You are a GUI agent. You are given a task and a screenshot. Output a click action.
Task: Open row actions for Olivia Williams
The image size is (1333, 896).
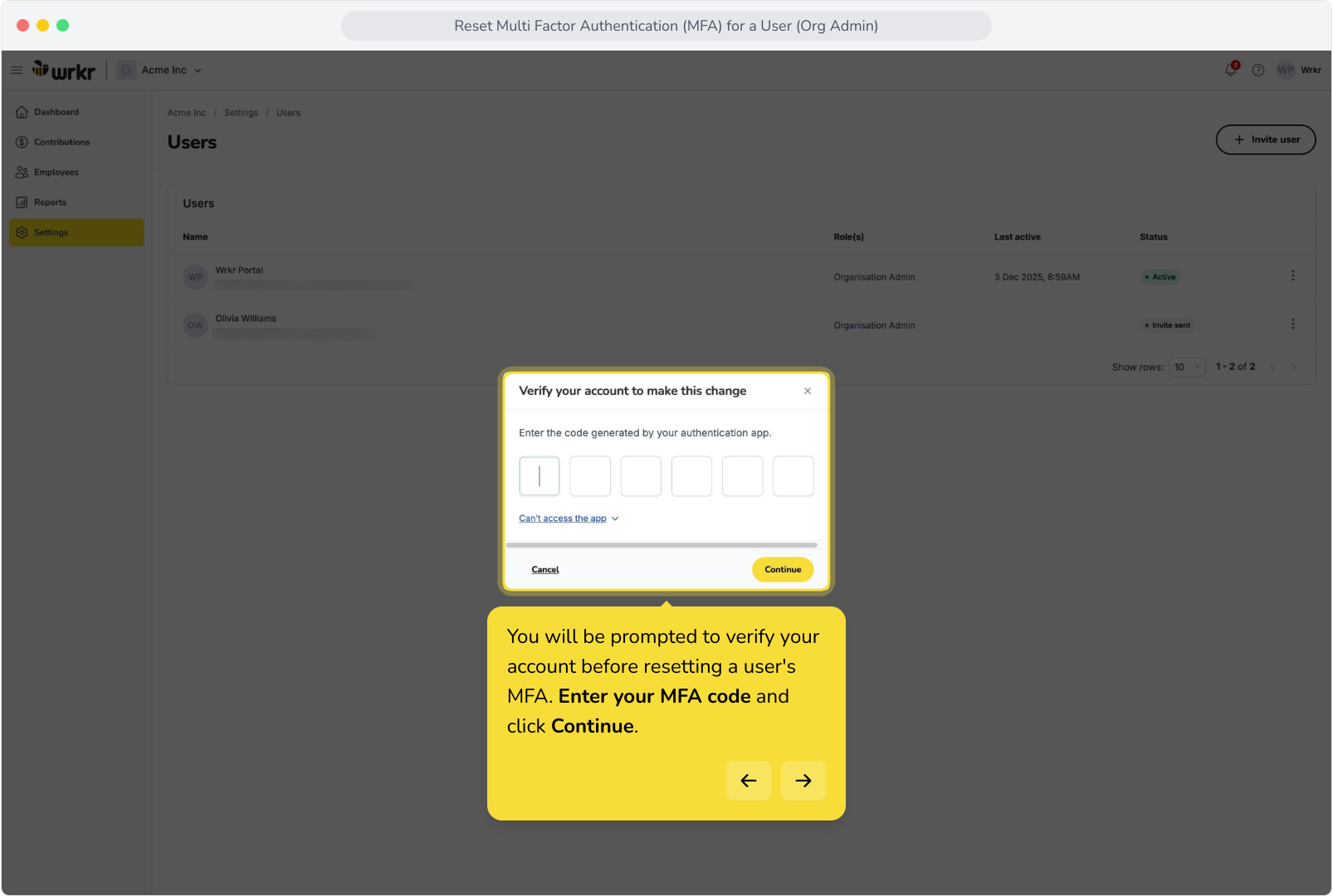coord(1292,324)
